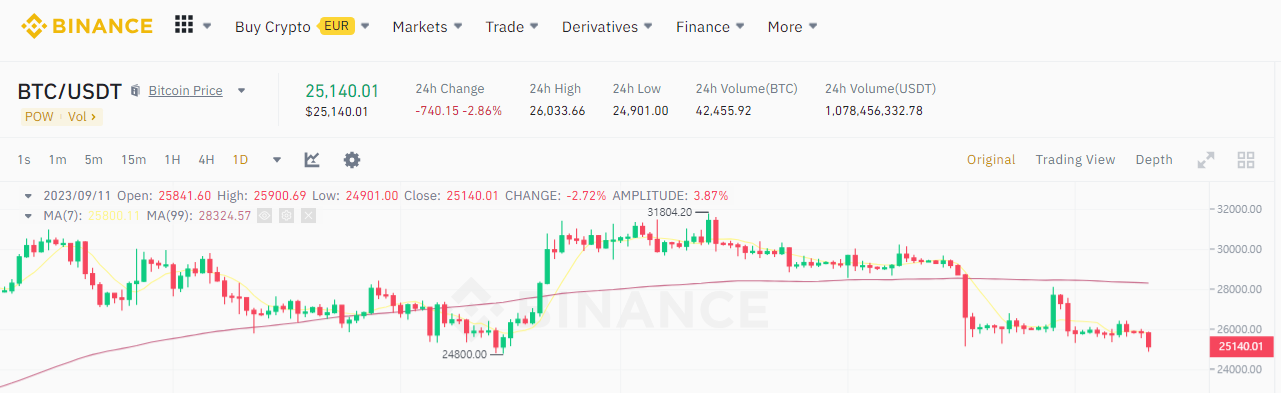Switch to Trading View chart tab
1281x393 pixels.
(1075, 160)
